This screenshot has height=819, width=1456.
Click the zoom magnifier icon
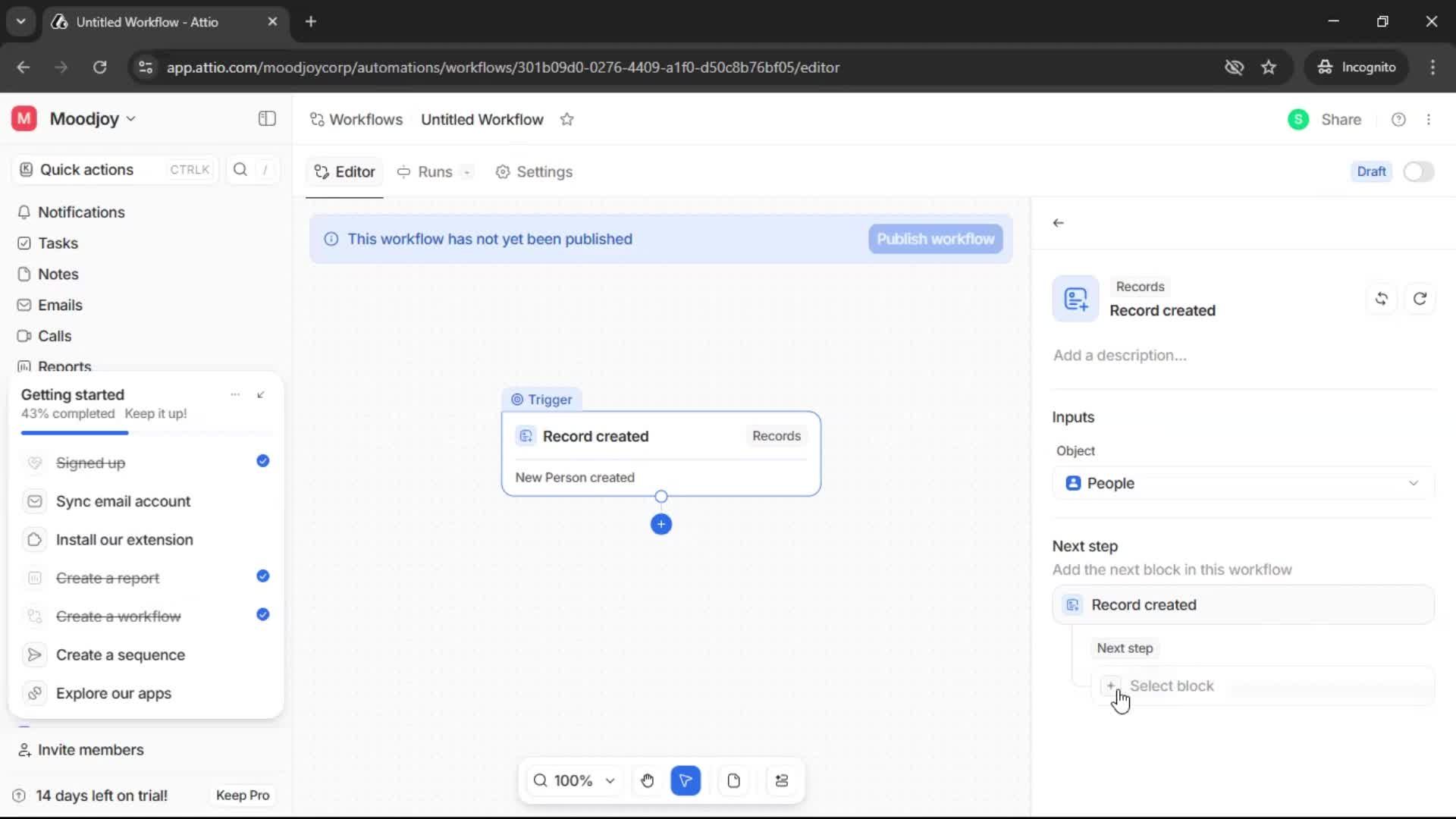pos(539,780)
